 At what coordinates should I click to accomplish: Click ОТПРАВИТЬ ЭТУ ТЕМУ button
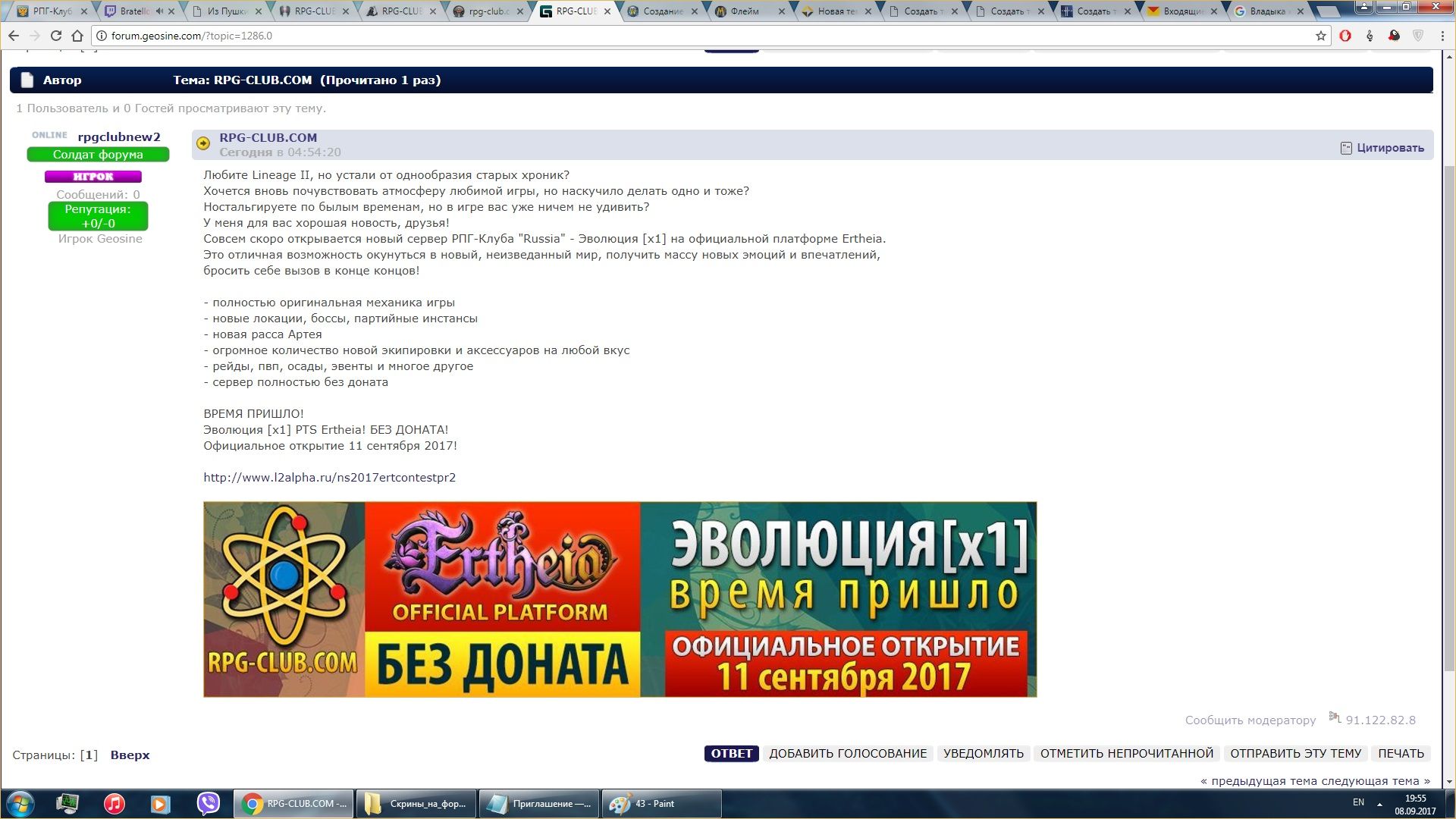pyautogui.click(x=1295, y=754)
